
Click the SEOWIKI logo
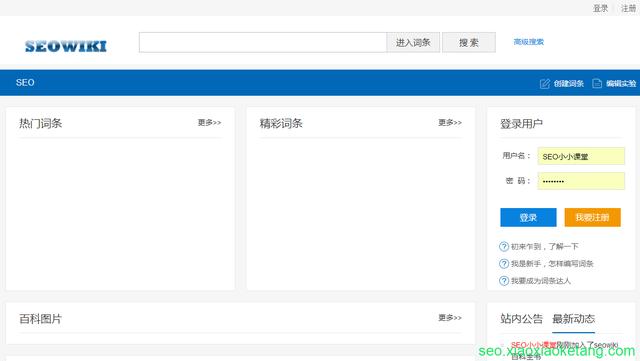click(x=66, y=46)
